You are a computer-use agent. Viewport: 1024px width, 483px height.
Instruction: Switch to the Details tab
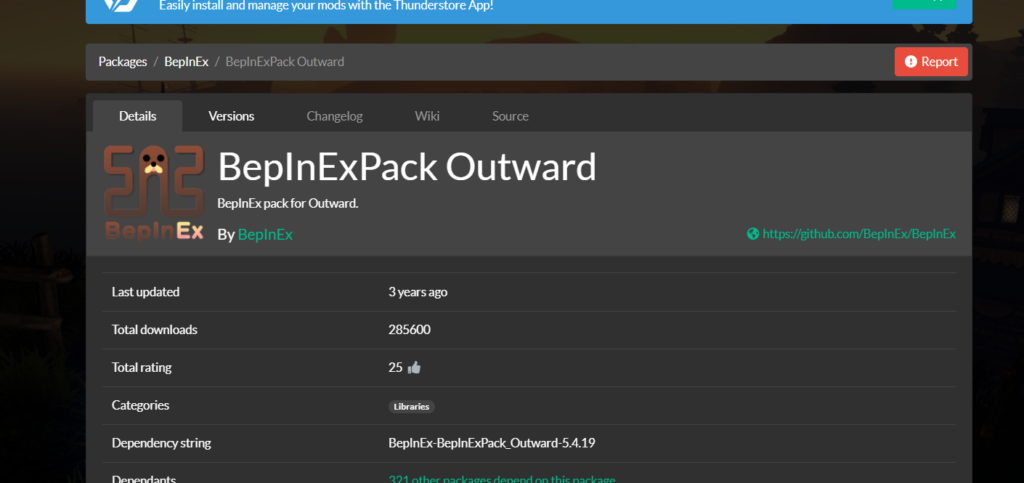[138, 116]
